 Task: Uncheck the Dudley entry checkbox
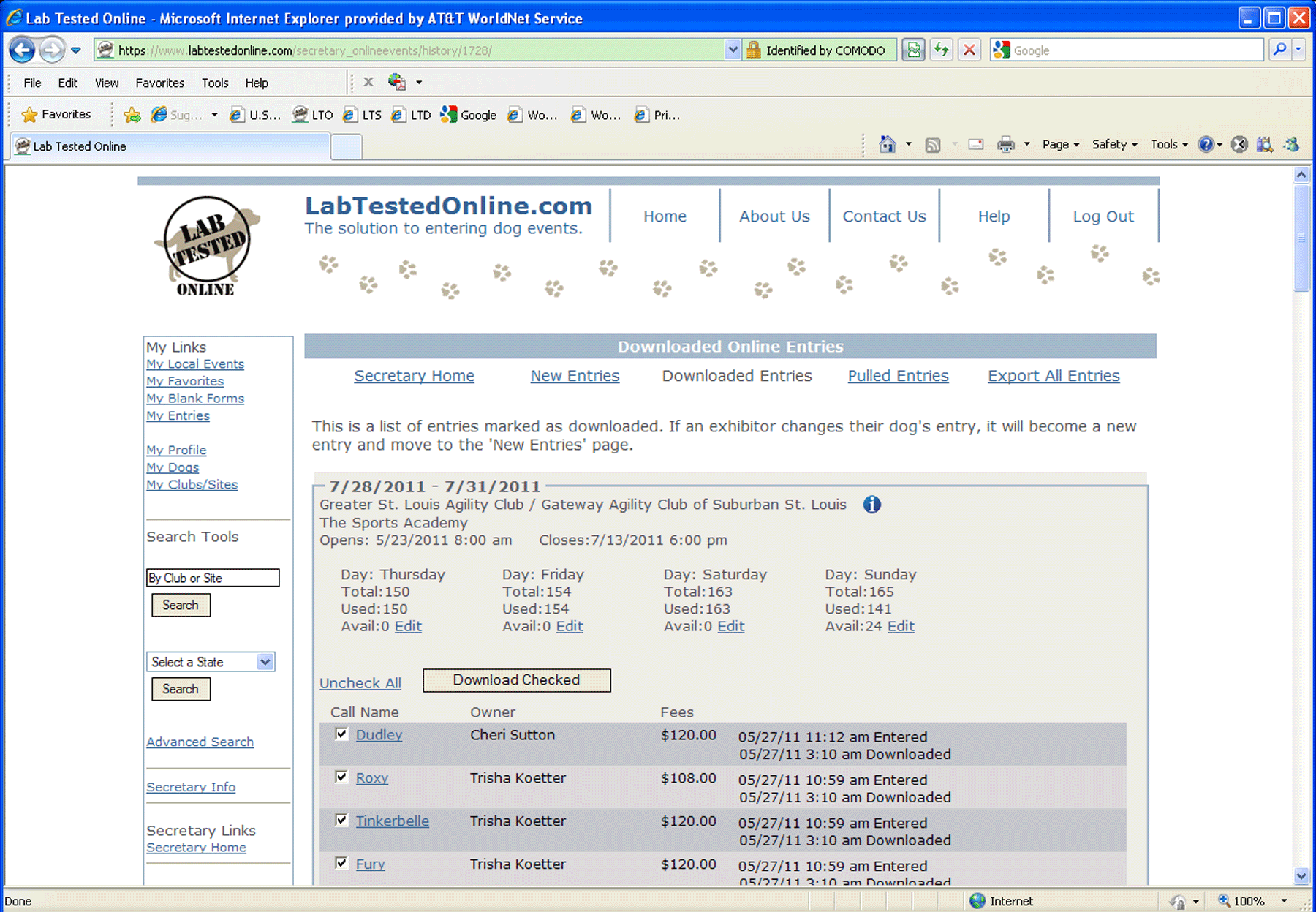tap(341, 734)
